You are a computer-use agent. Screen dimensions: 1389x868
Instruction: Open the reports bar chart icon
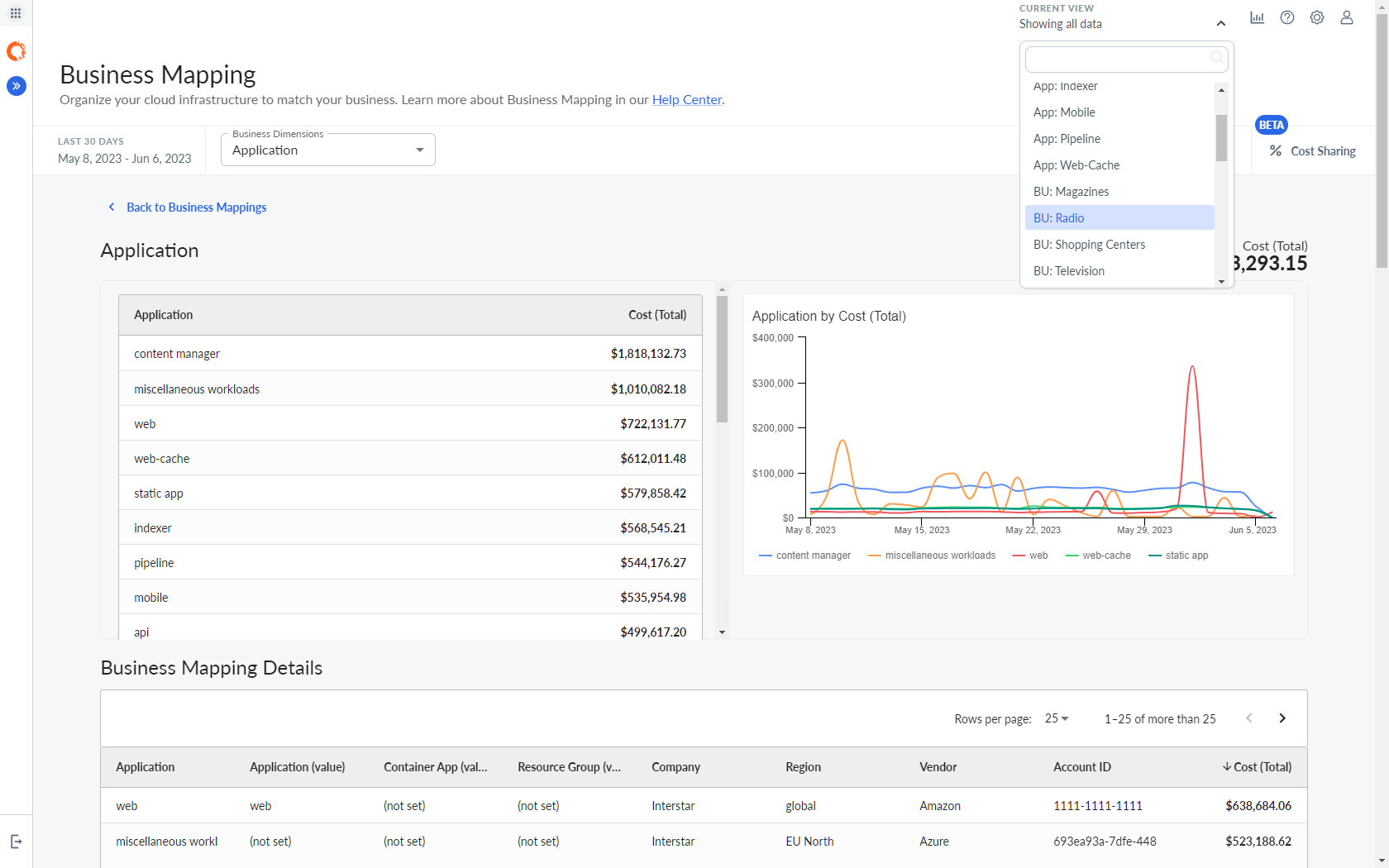click(1258, 17)
